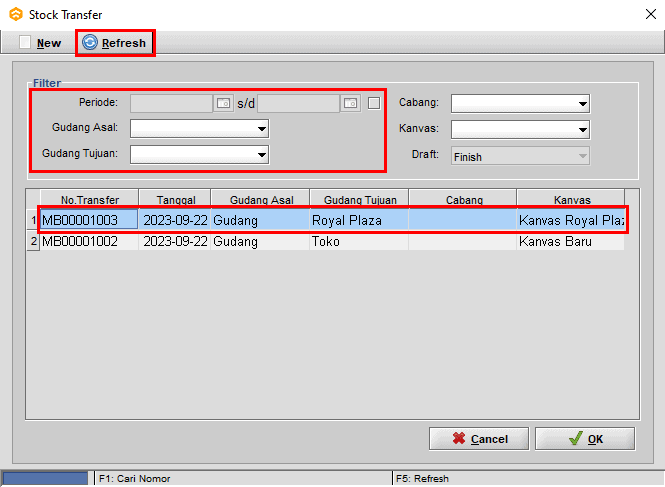Click the Stock Transfer app icon
Viewport: 665px width, 487px height.
[16, 15]
